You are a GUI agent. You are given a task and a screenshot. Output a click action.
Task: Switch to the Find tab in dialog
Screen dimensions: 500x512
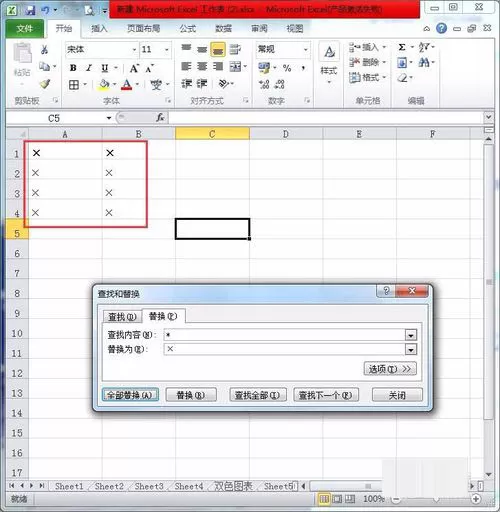(x=122, y=317)
